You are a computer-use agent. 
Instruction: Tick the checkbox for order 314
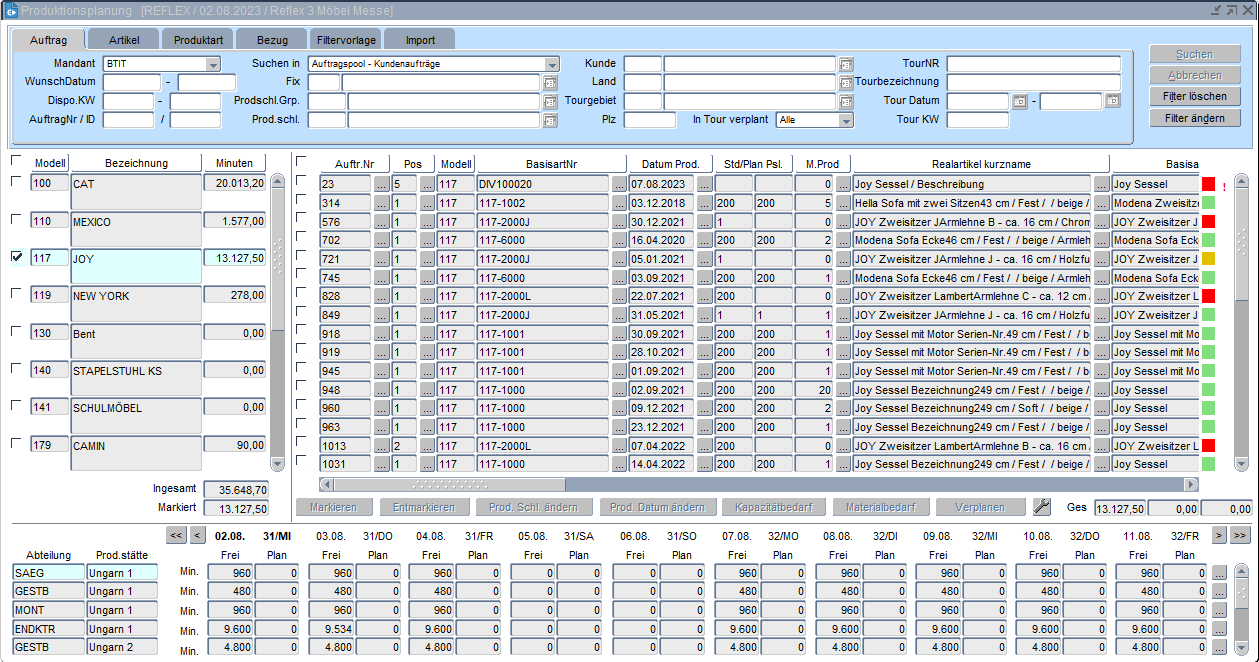point(302,199)
